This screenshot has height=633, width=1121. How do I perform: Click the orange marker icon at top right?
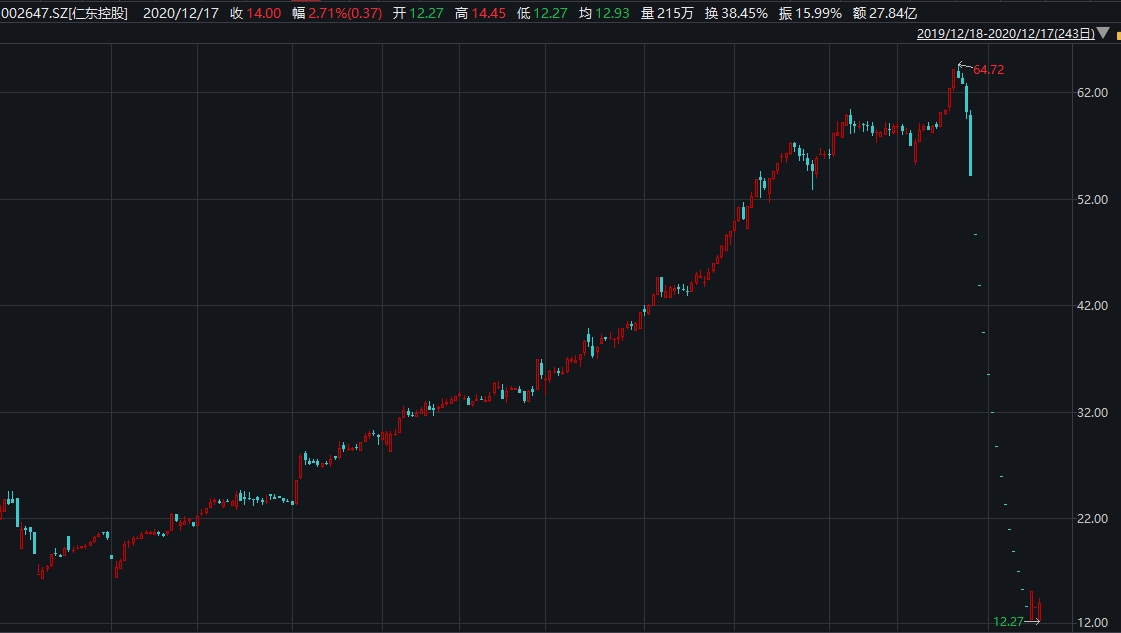tap(1118, 35)
